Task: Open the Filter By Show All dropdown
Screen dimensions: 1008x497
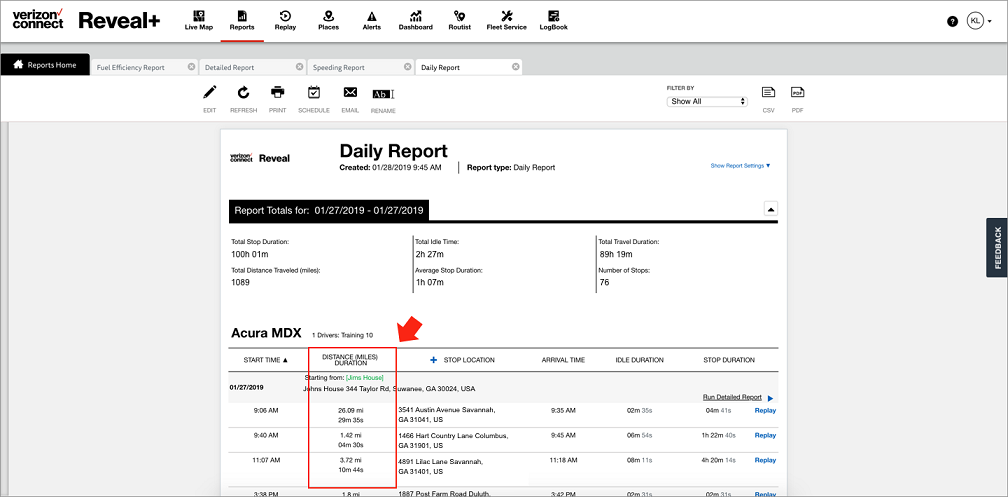Action: pyautogui.click(x=707, y=101)
